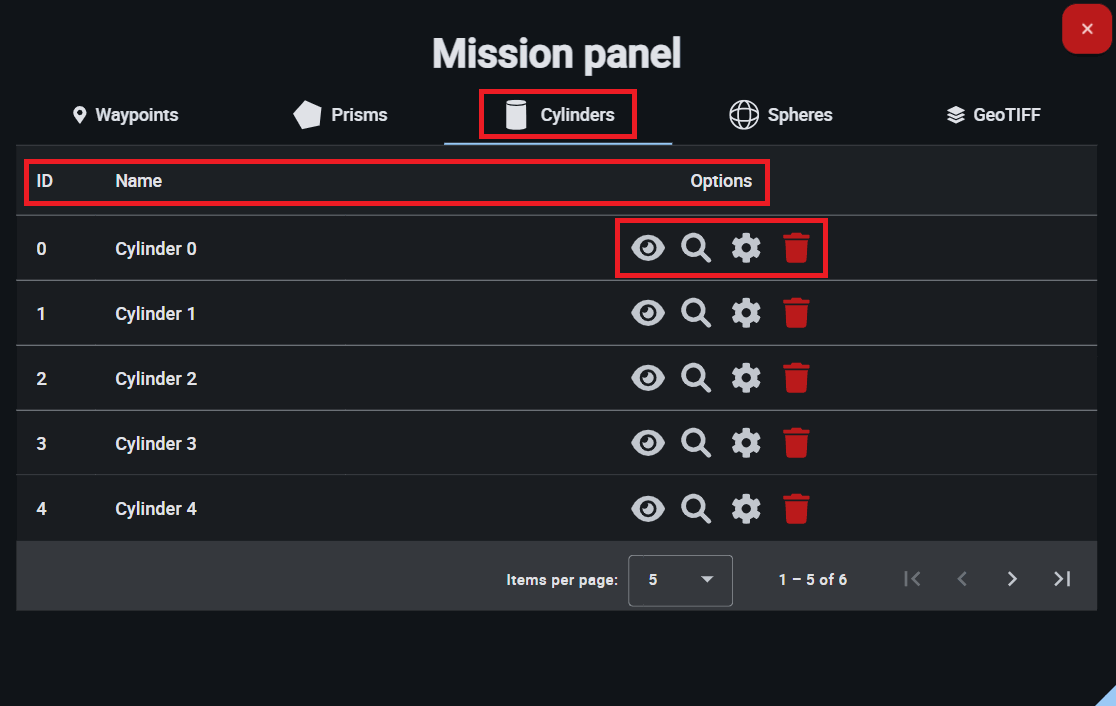Go to next page of cylinders
1116x706 pixels.
pyautogui.click(x=1012, y=579)
